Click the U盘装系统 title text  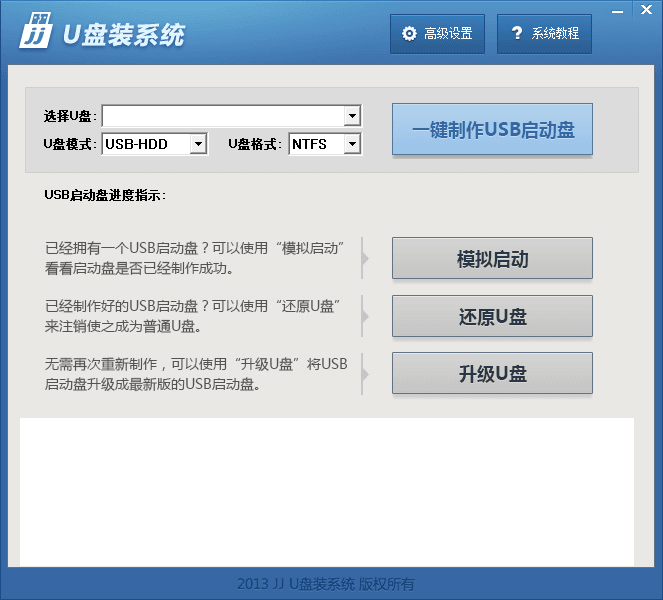point(123,34)
